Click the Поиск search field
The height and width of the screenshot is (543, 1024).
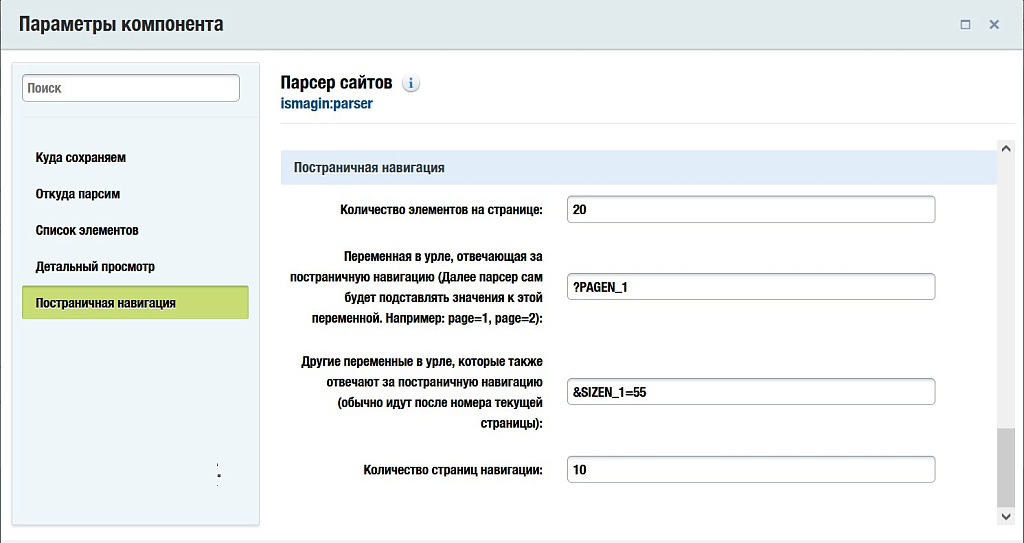pyautogui.click(x=131, y=88)
